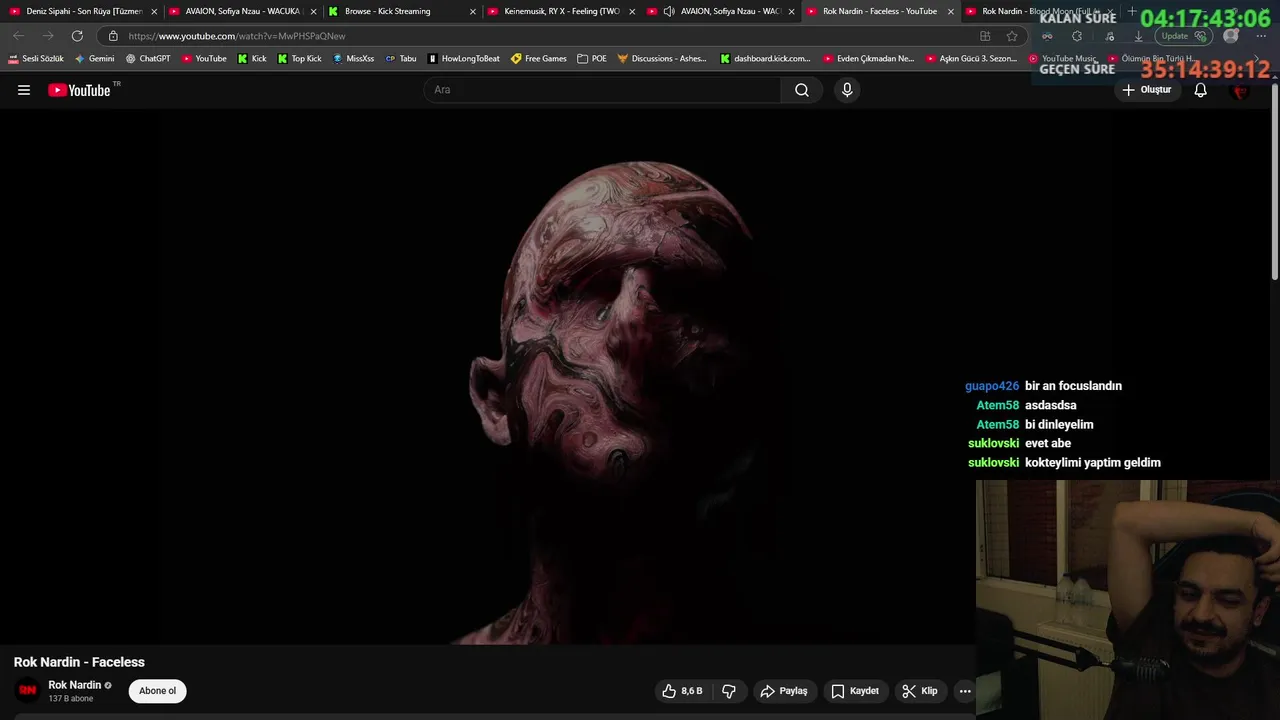Open the dashboard.kick.com bookmark
The image size is (1280, 720).
click(x=765, y=59)
